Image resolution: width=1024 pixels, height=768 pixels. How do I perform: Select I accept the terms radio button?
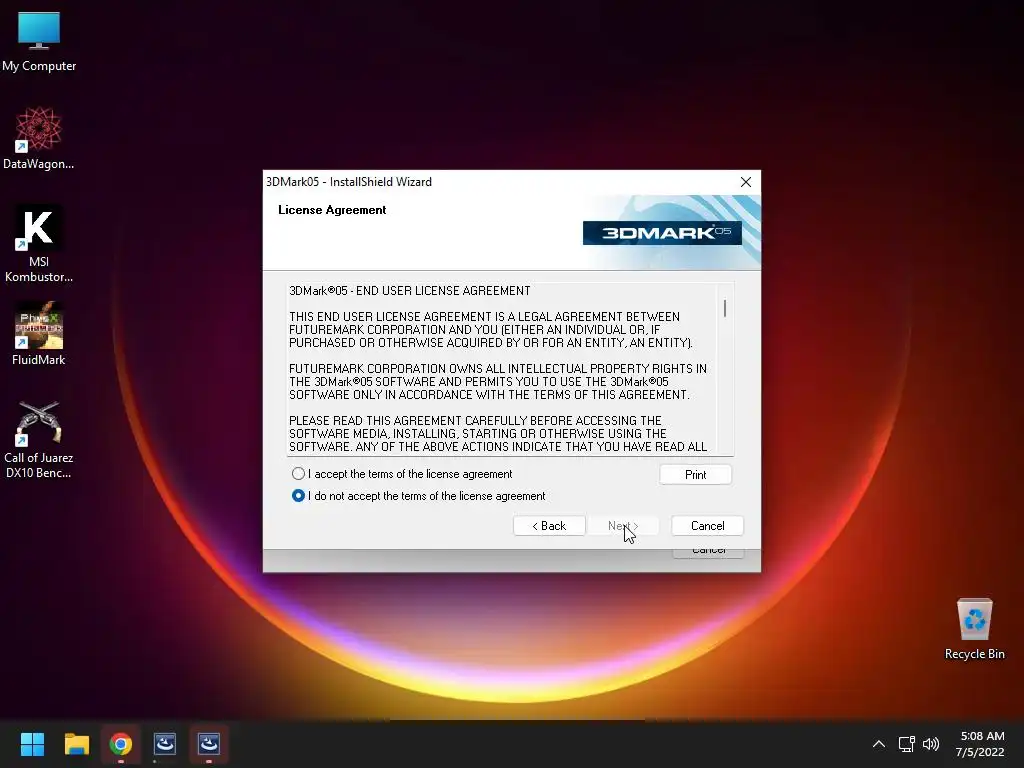pyautogui.click(x=298, y=473)
